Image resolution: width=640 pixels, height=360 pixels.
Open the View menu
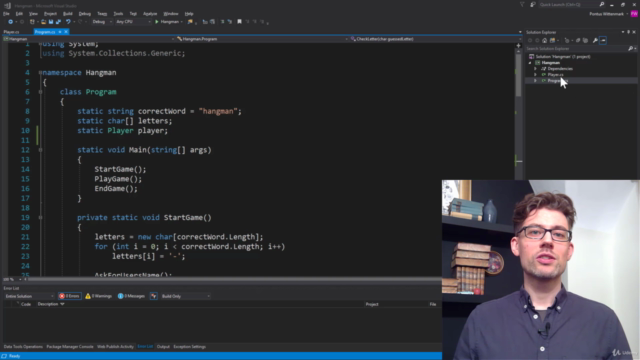[x=33, y=14]
